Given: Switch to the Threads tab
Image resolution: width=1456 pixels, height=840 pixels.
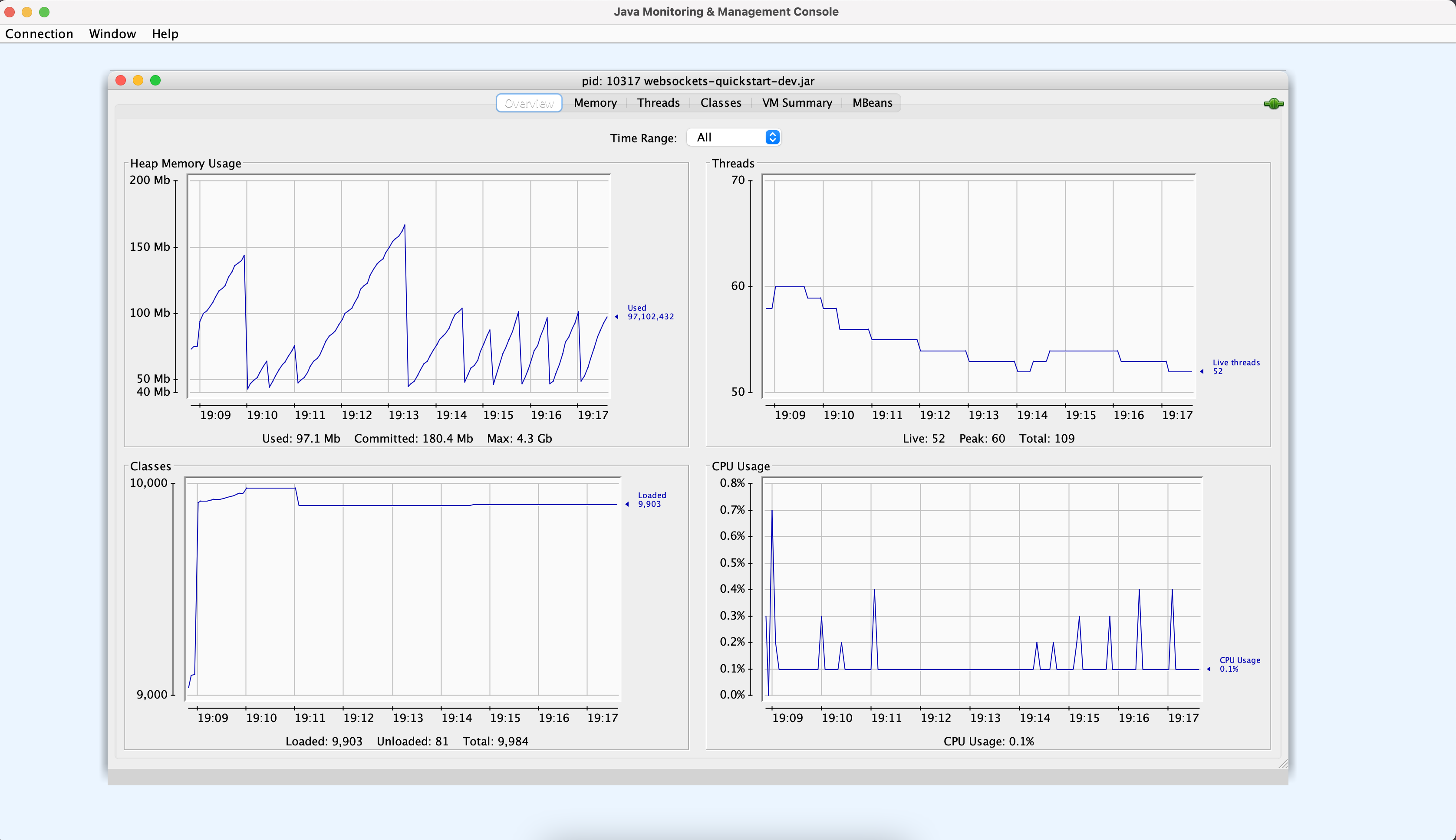Looking at the screenshot, I should pyautogui.click(x=658, y=103).
